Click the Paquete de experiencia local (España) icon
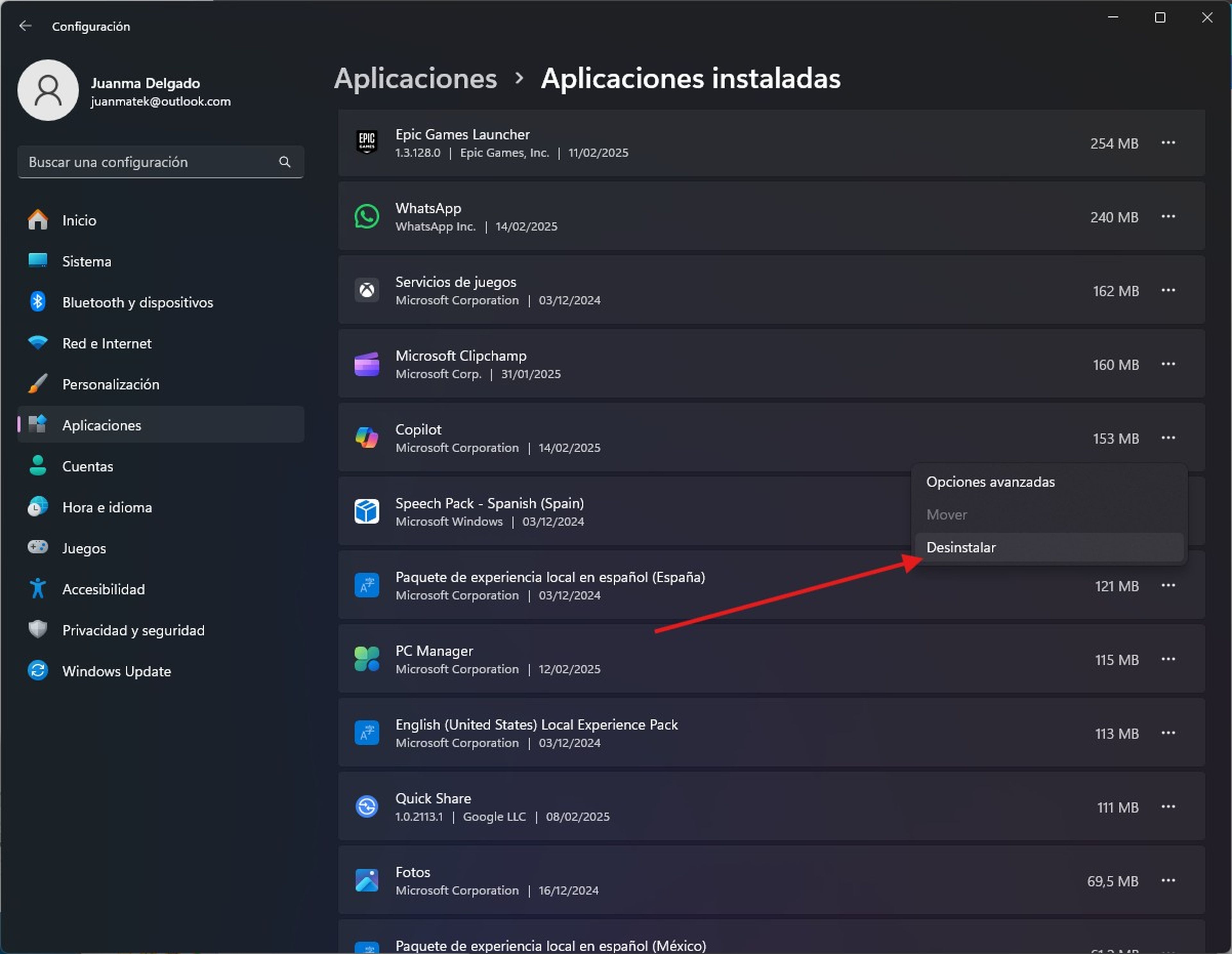Viewport: 1232px width, 954px height. tap(367, 586)
